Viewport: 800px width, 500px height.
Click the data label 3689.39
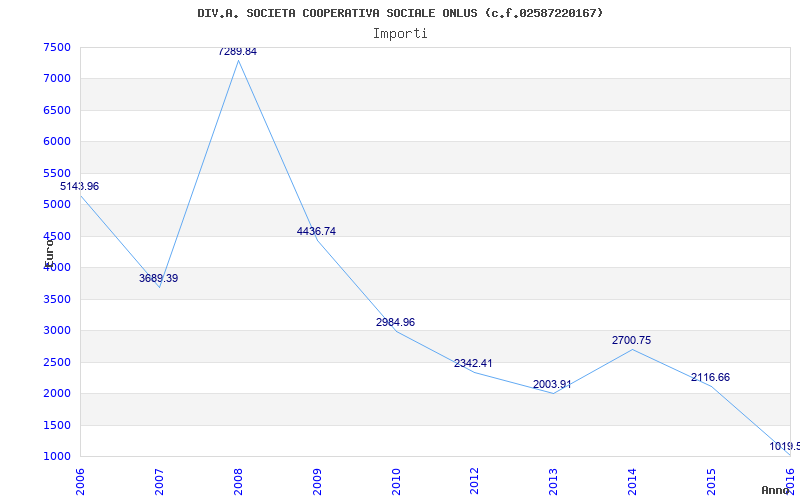pos(159,279)
